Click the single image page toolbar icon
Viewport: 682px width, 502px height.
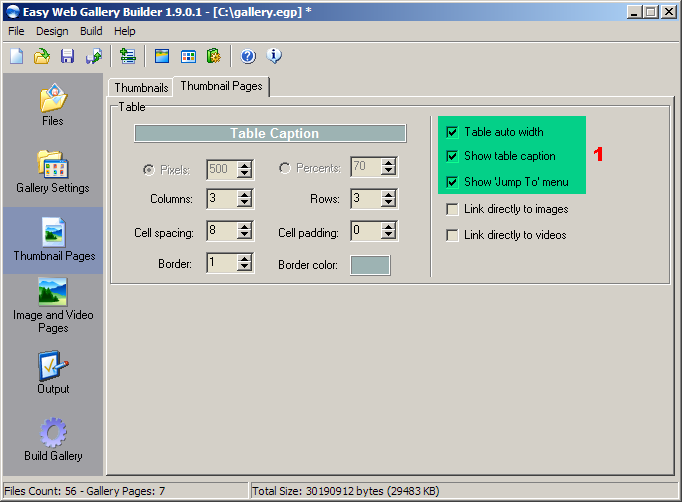162,56
